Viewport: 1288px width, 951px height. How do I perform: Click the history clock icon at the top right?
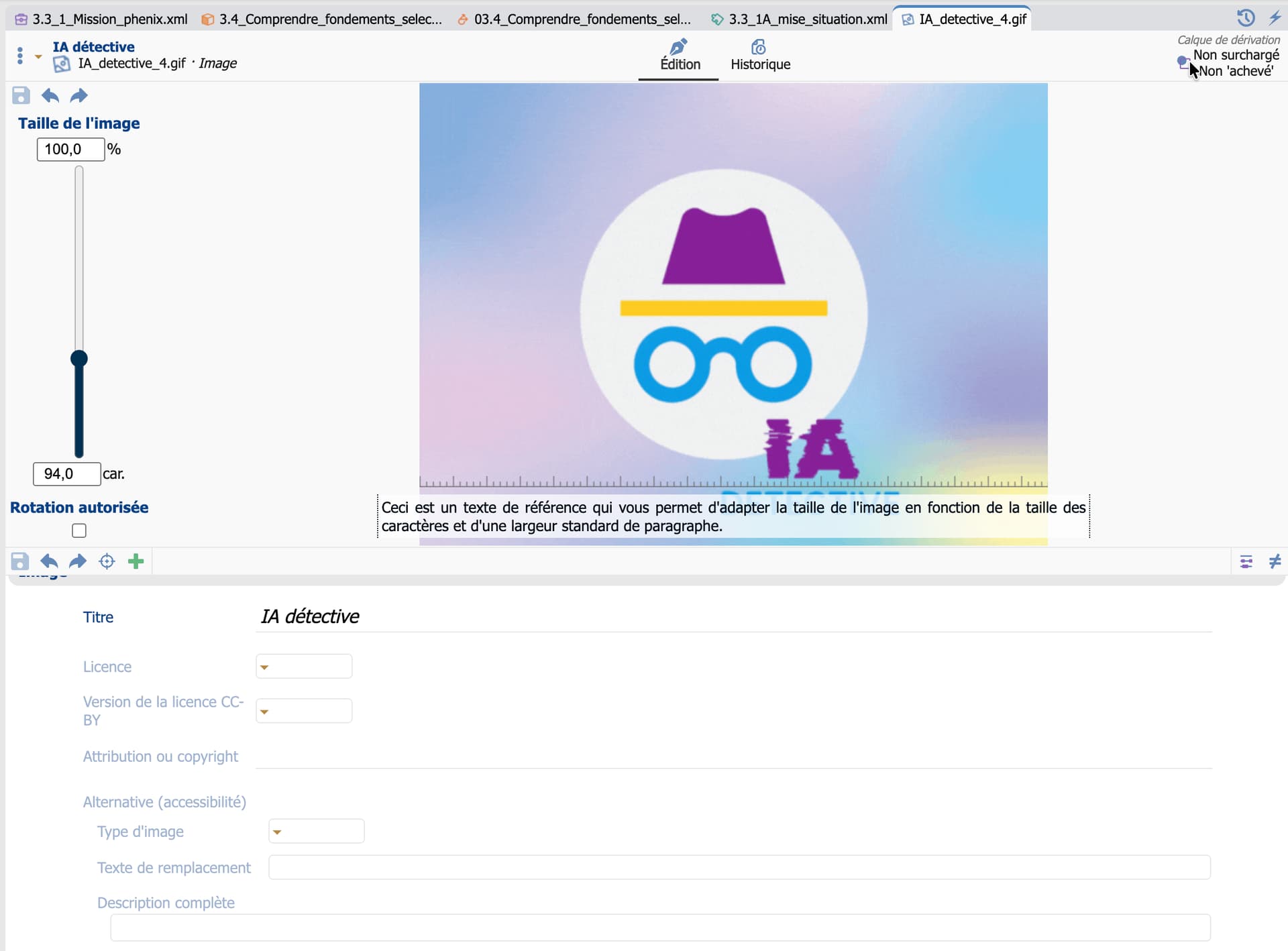(x=1245, y=17)
